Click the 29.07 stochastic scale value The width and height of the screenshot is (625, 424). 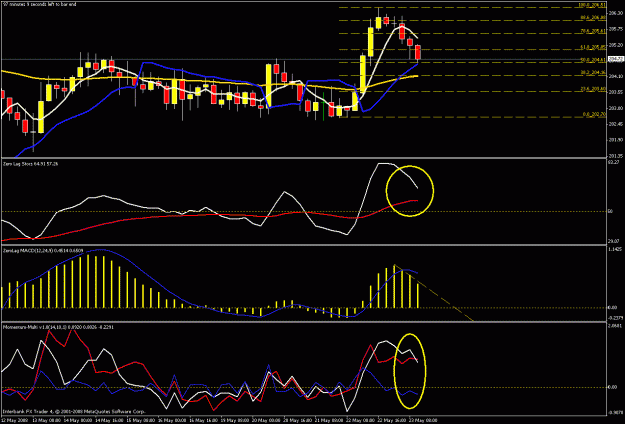614,241
